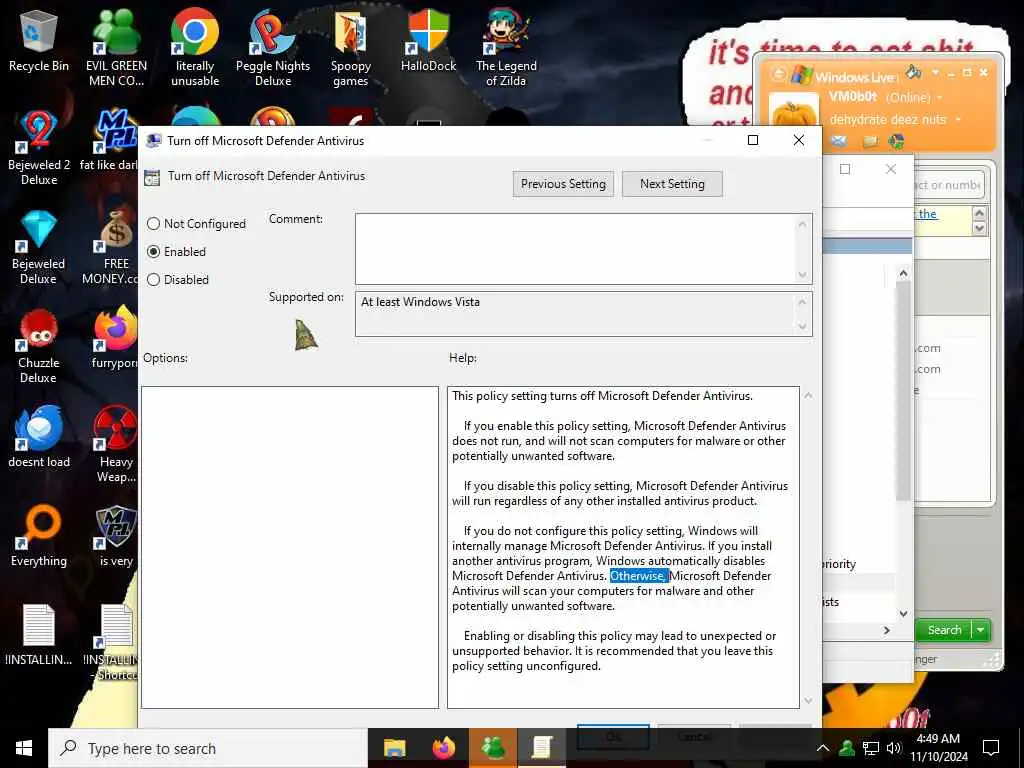
Task: Click the Windows Start button
Action: tap(24, 748)
